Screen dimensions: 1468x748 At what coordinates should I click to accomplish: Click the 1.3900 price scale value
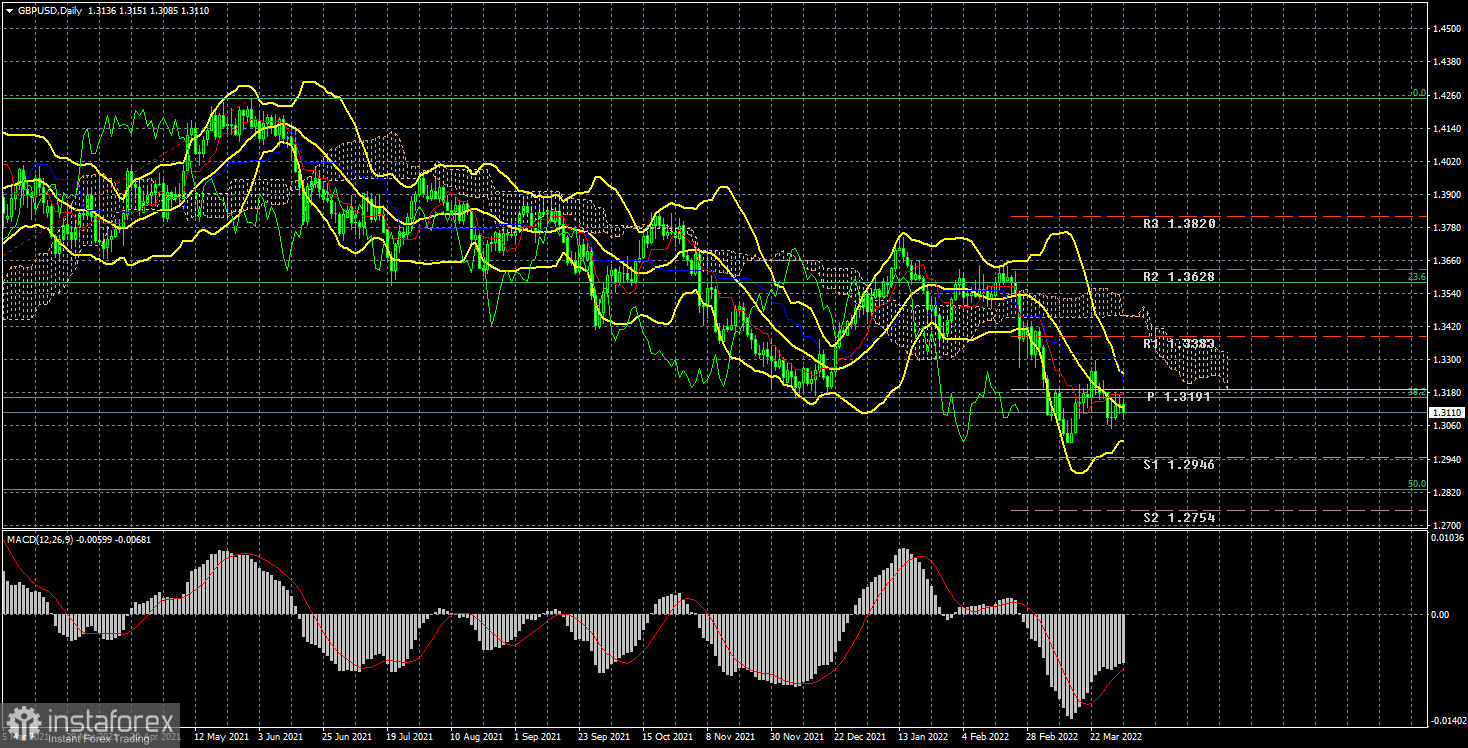click(1446, 194)
